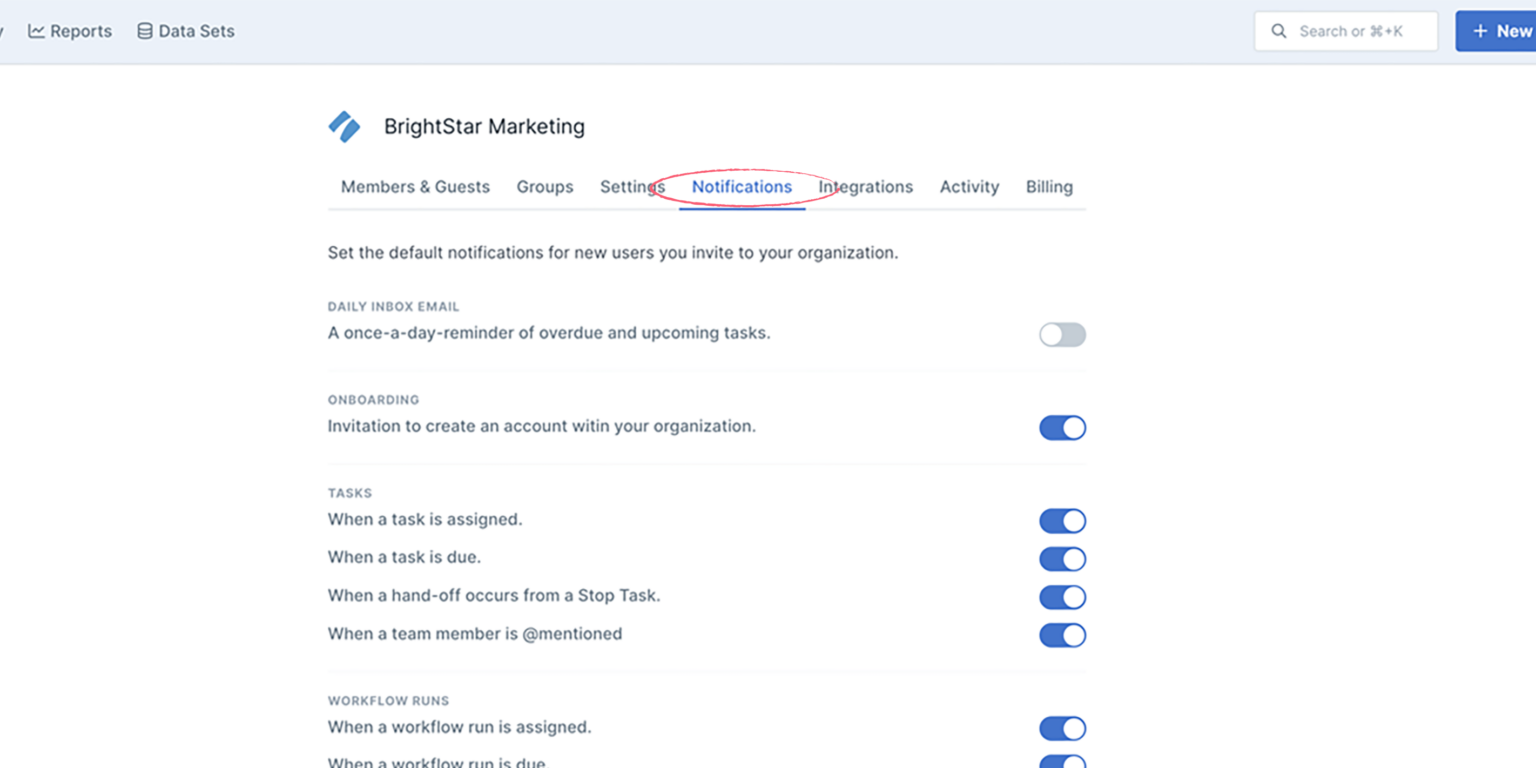Image resolution: width=1536 pixels, height=768 pixels.
Task: View the Activity tab
Action: pos(969,187)
